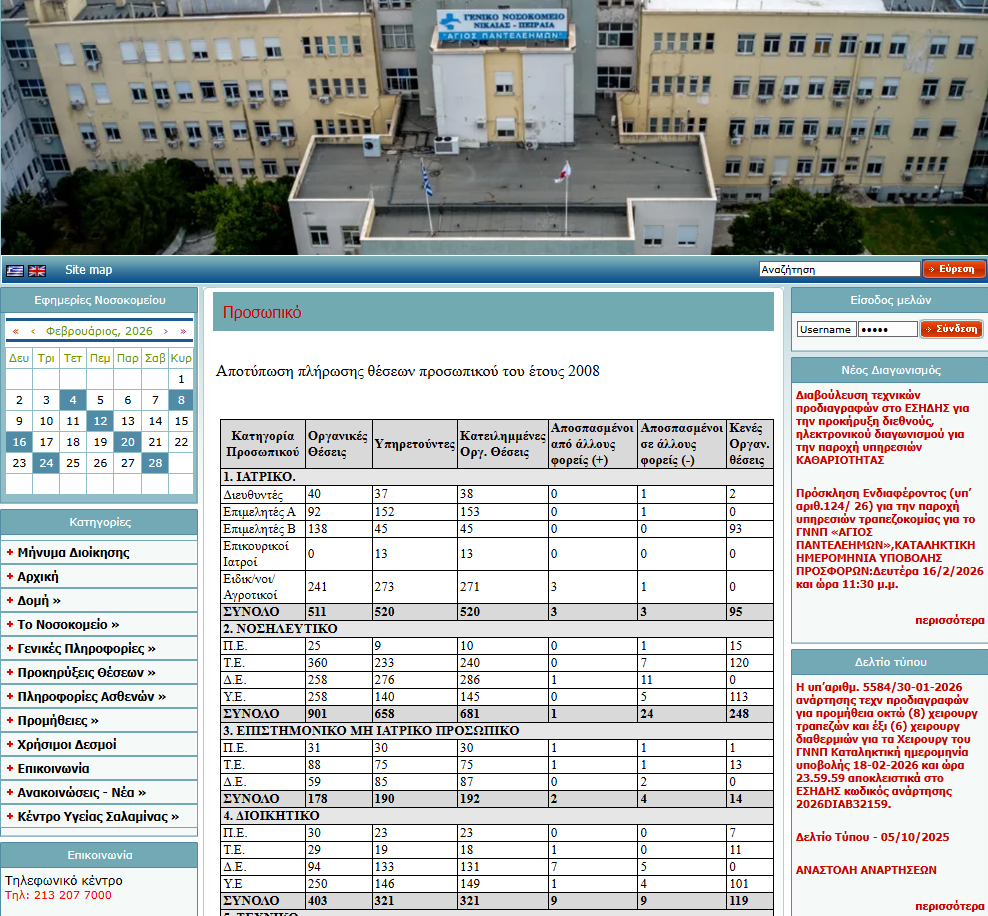Open Μήνυμα Διοίκησης menu item
Viewport: 988px width, 916px height.
coord(73,552)
